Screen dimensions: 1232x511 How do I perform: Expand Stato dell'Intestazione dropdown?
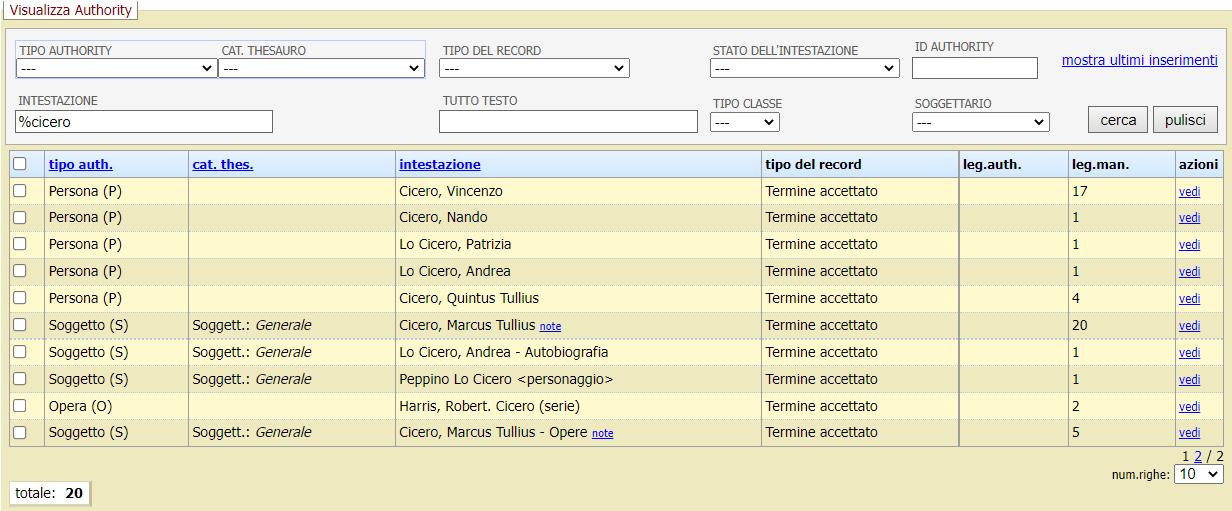804,69
